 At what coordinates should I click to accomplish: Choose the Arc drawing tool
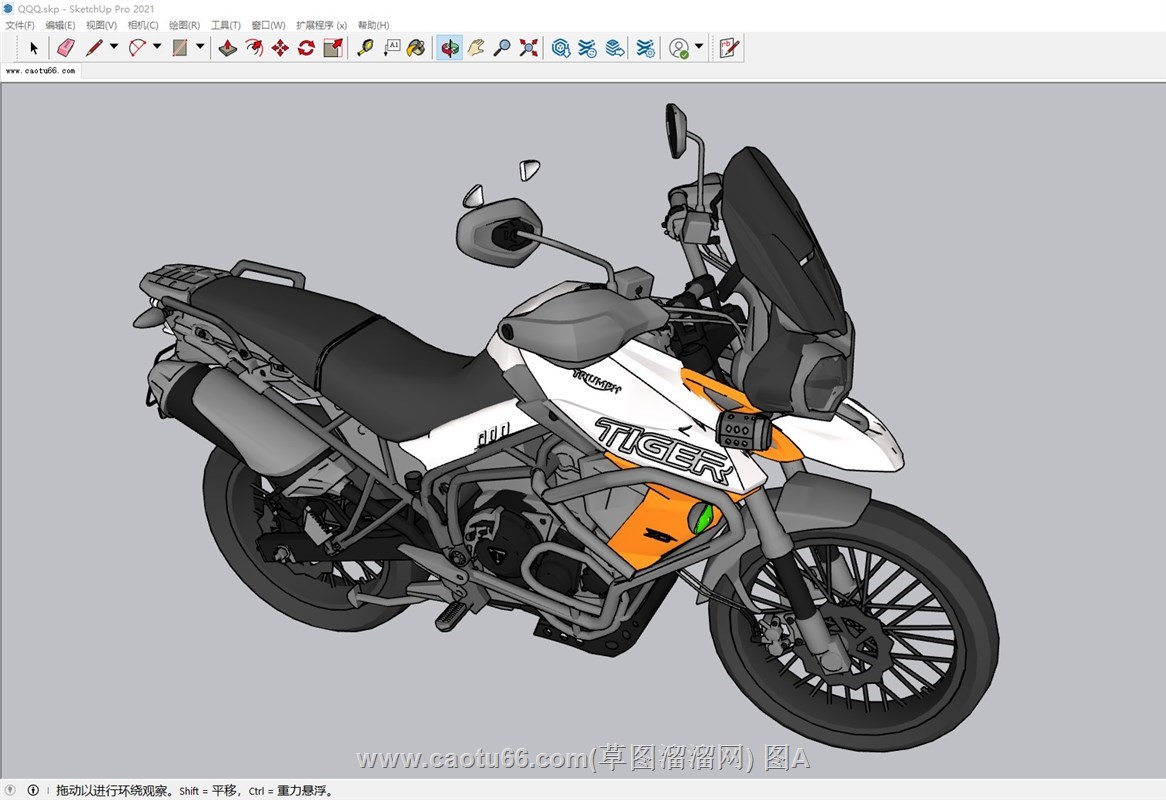tap(137, 48)
